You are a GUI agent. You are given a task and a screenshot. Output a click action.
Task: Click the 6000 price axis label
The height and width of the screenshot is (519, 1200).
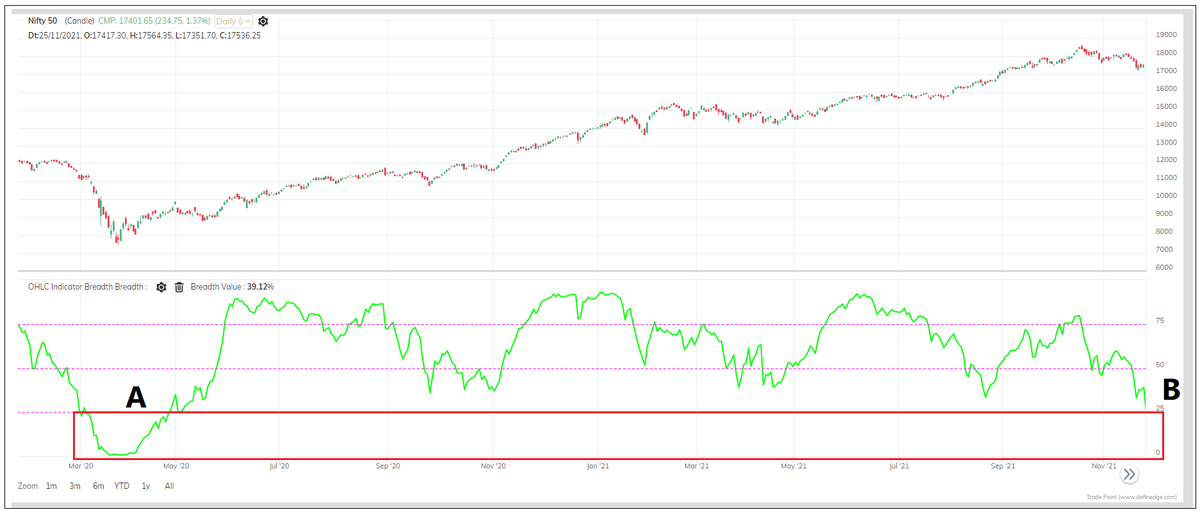click(1166, 268)
